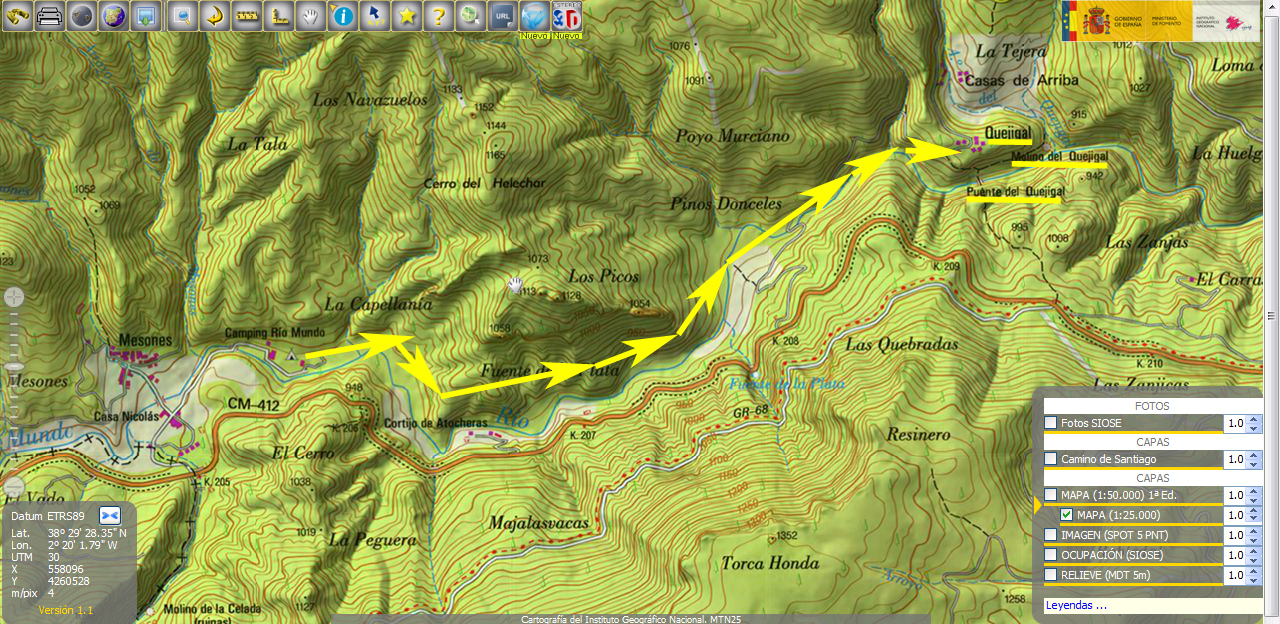Click the download map image icon
The width and height of the screenshot is (1280, 624).
(x=146, y=16)
